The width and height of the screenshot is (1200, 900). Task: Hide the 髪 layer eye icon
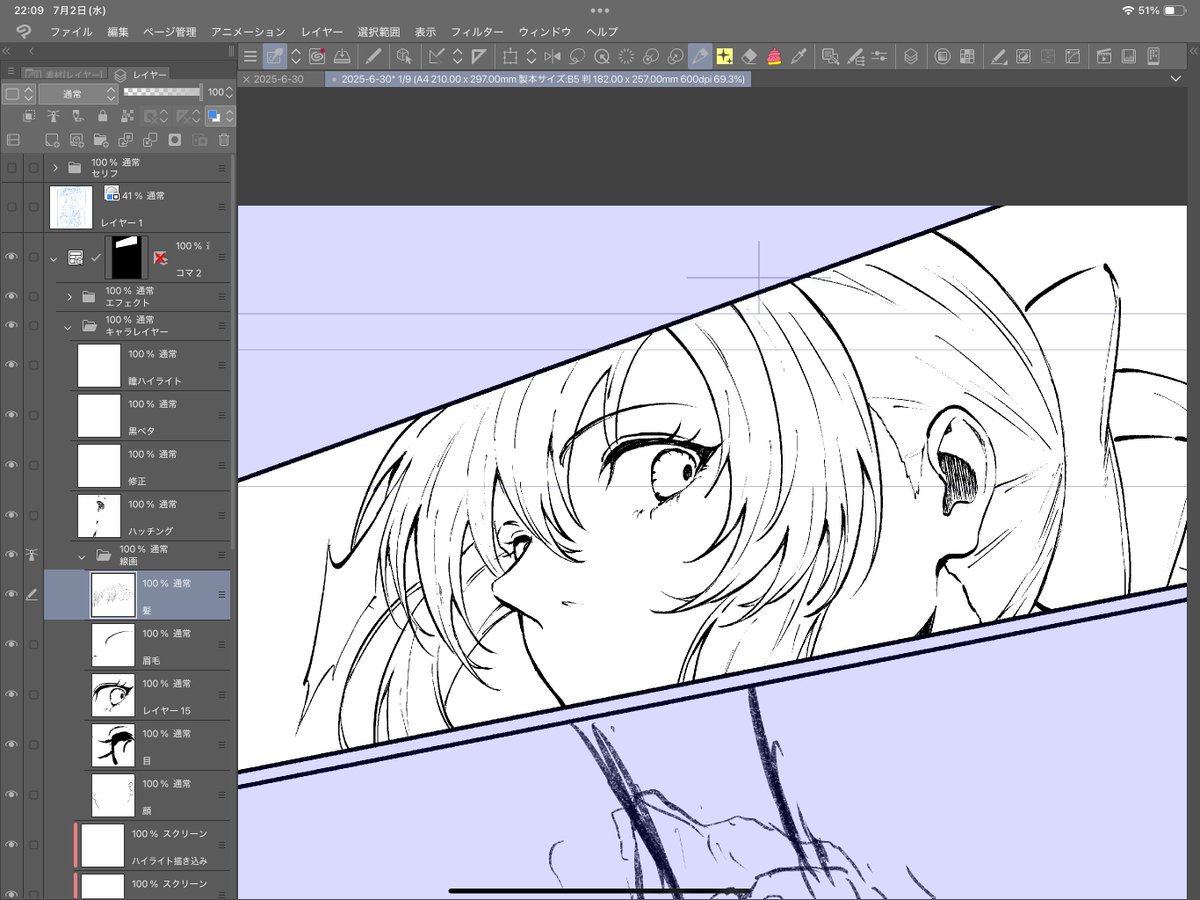pos(12,594)
